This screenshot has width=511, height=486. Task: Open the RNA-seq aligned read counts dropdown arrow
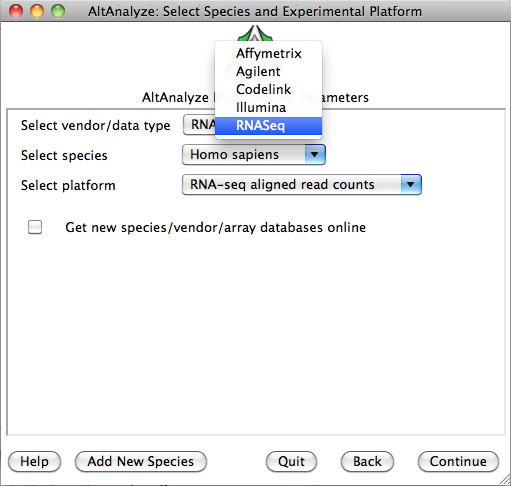[411, 185]
